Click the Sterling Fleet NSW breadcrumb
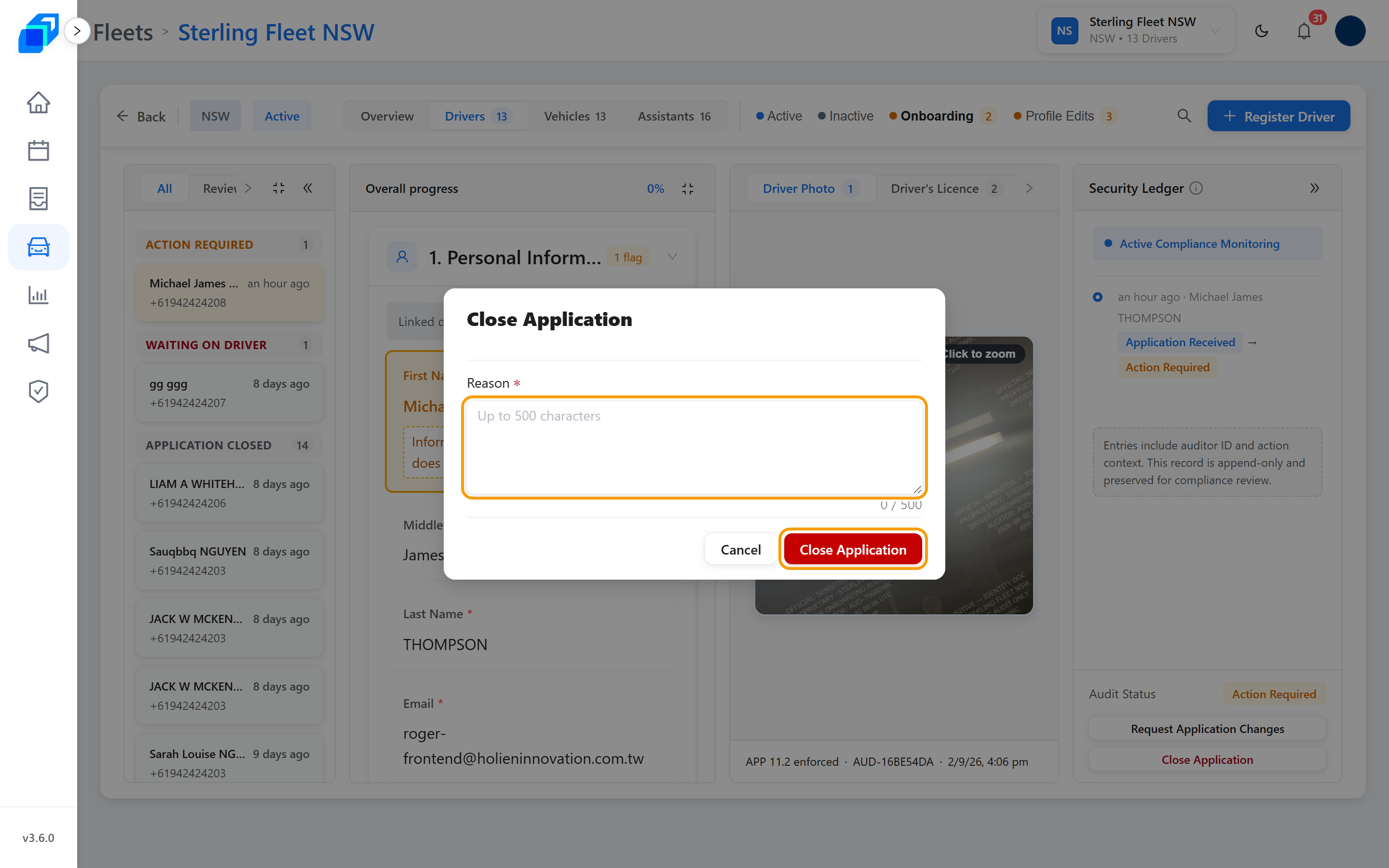This screenshot has width=1389, height=868. pyautogui.click(x=276, y=32)
